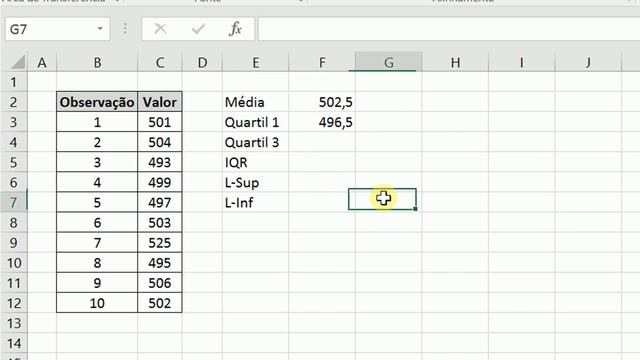
Task: Click cell with value 495
Action: pyautogui.click(x=160, y=263)
